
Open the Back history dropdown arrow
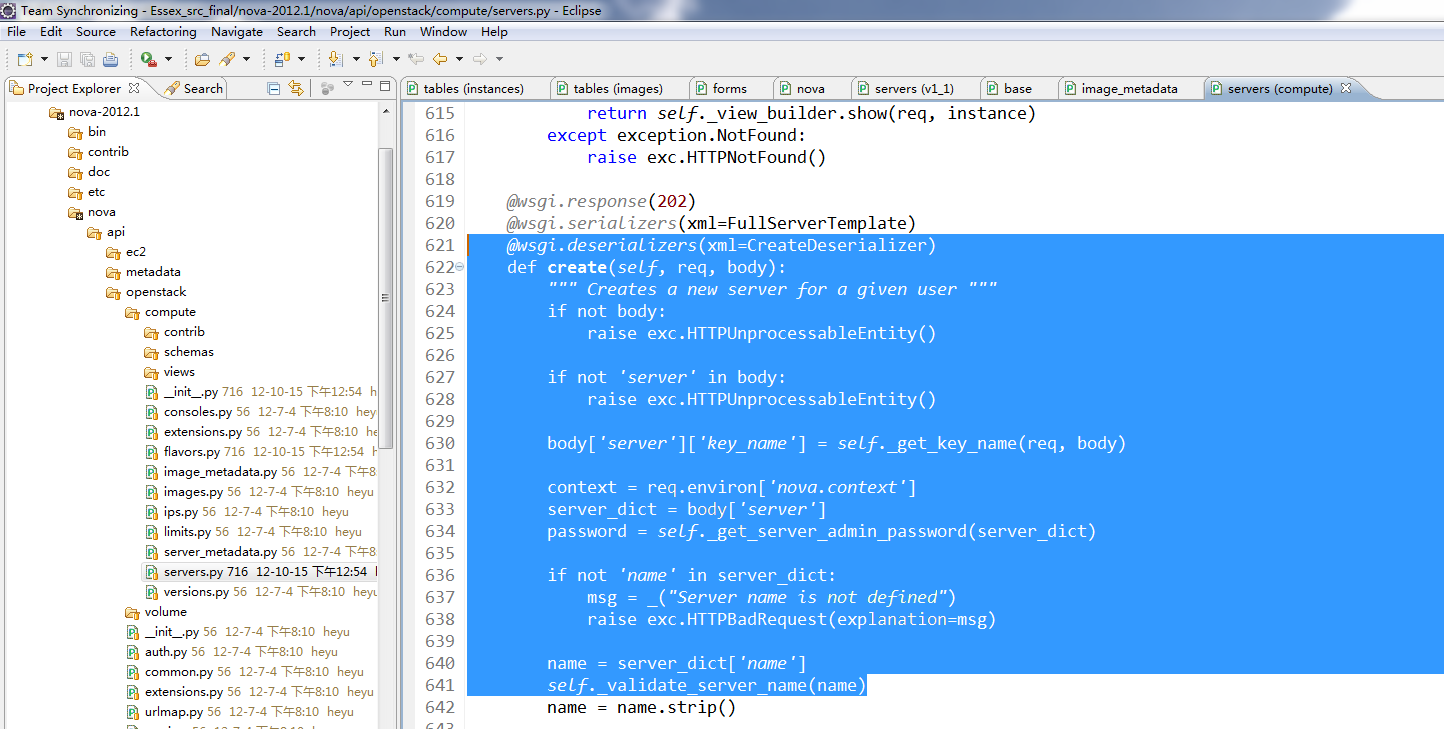click(x=458, y=60)
